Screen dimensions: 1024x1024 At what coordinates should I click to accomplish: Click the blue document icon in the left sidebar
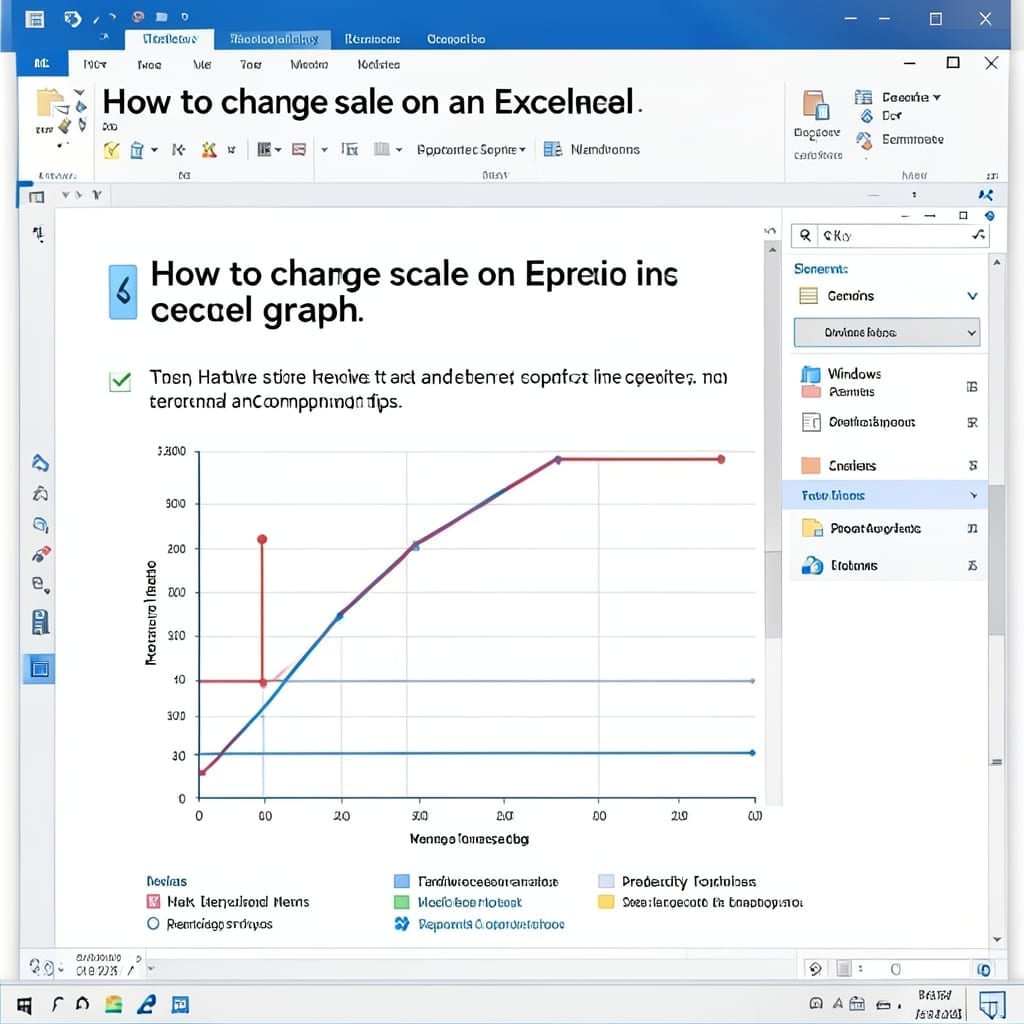pos(40,622)
